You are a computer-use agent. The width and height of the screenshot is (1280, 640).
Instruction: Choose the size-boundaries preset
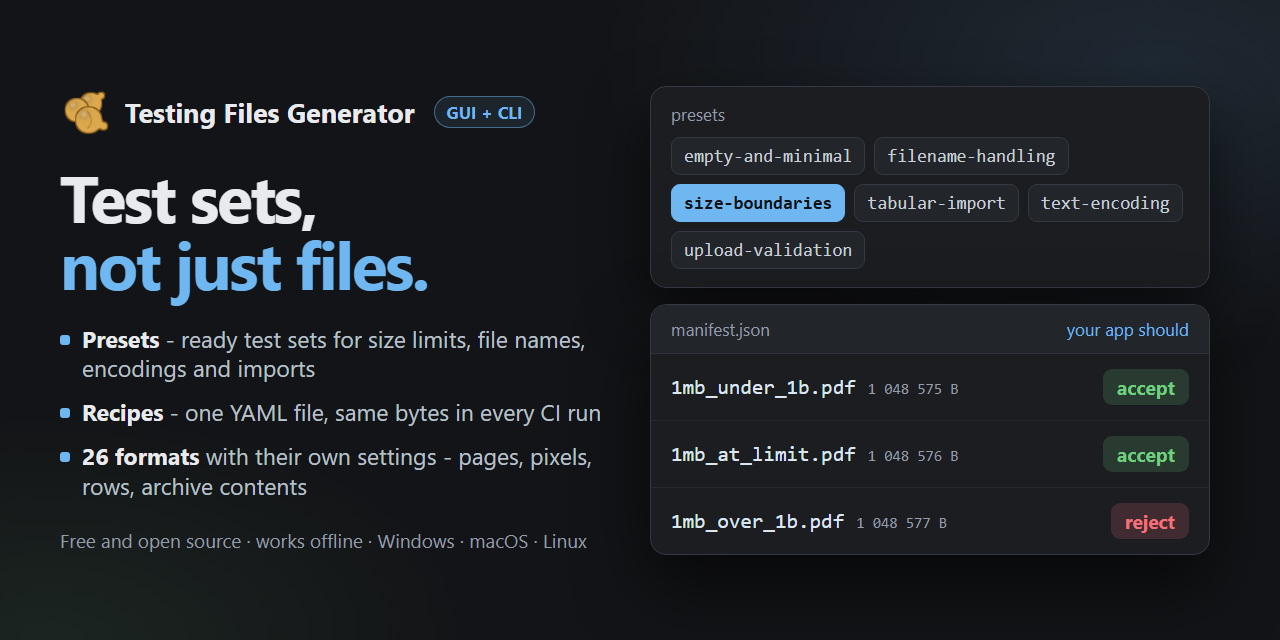pos(757,203)
